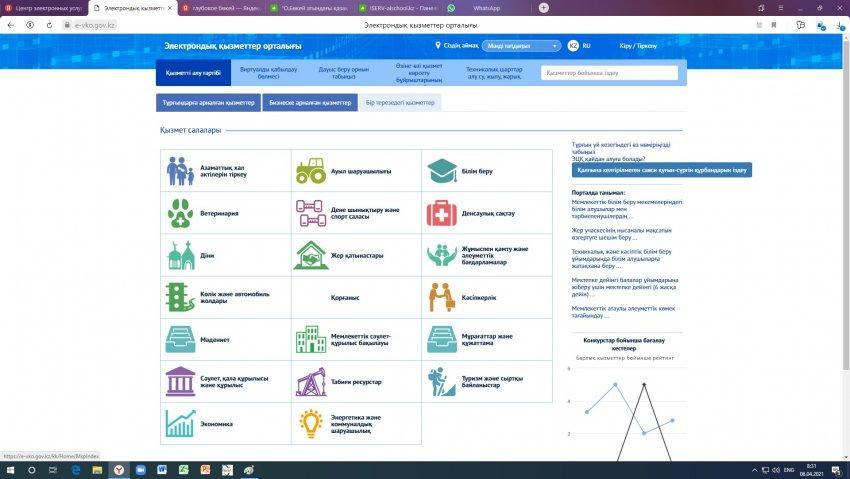The width and height of the screenshot is (850, 479).
Task: Click the e-vko.gov.kz address bar
Action: 95,25
